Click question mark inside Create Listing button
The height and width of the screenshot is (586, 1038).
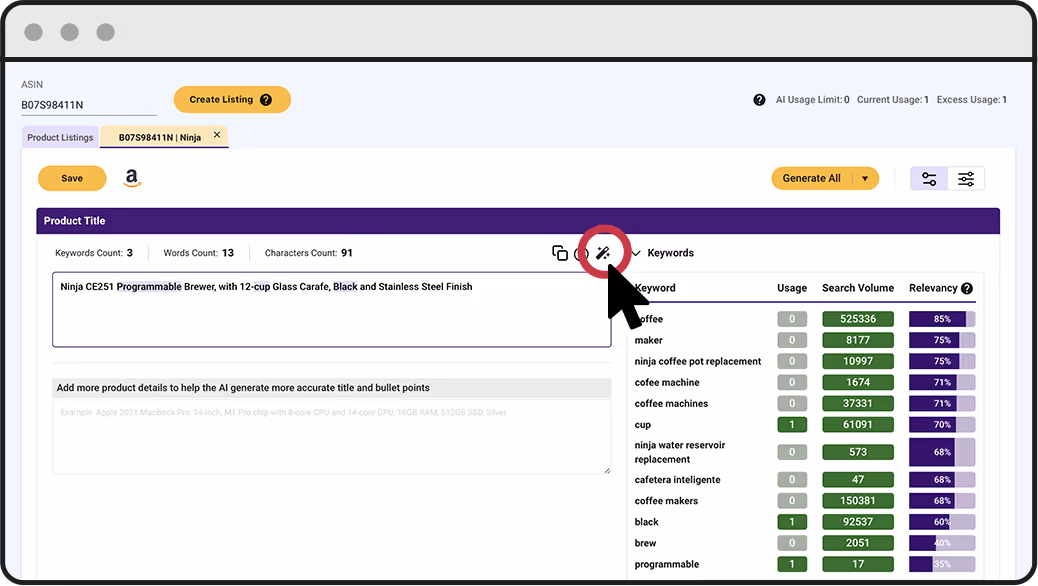click(x=265, y=100)
